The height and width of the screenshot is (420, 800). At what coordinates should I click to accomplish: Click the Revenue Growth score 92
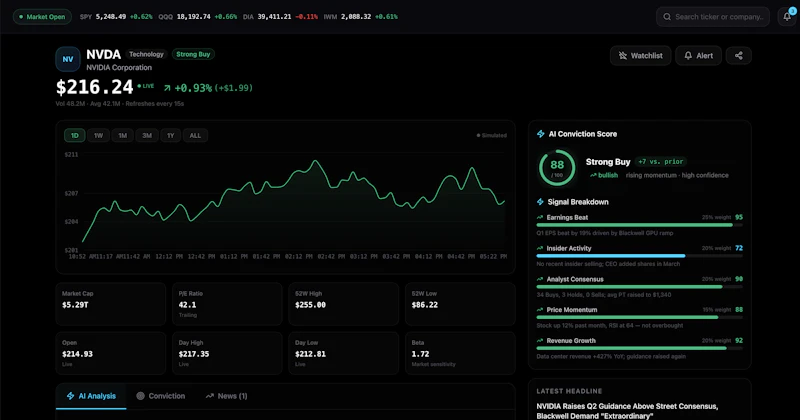pyautogui.click(x=739, y=340)
